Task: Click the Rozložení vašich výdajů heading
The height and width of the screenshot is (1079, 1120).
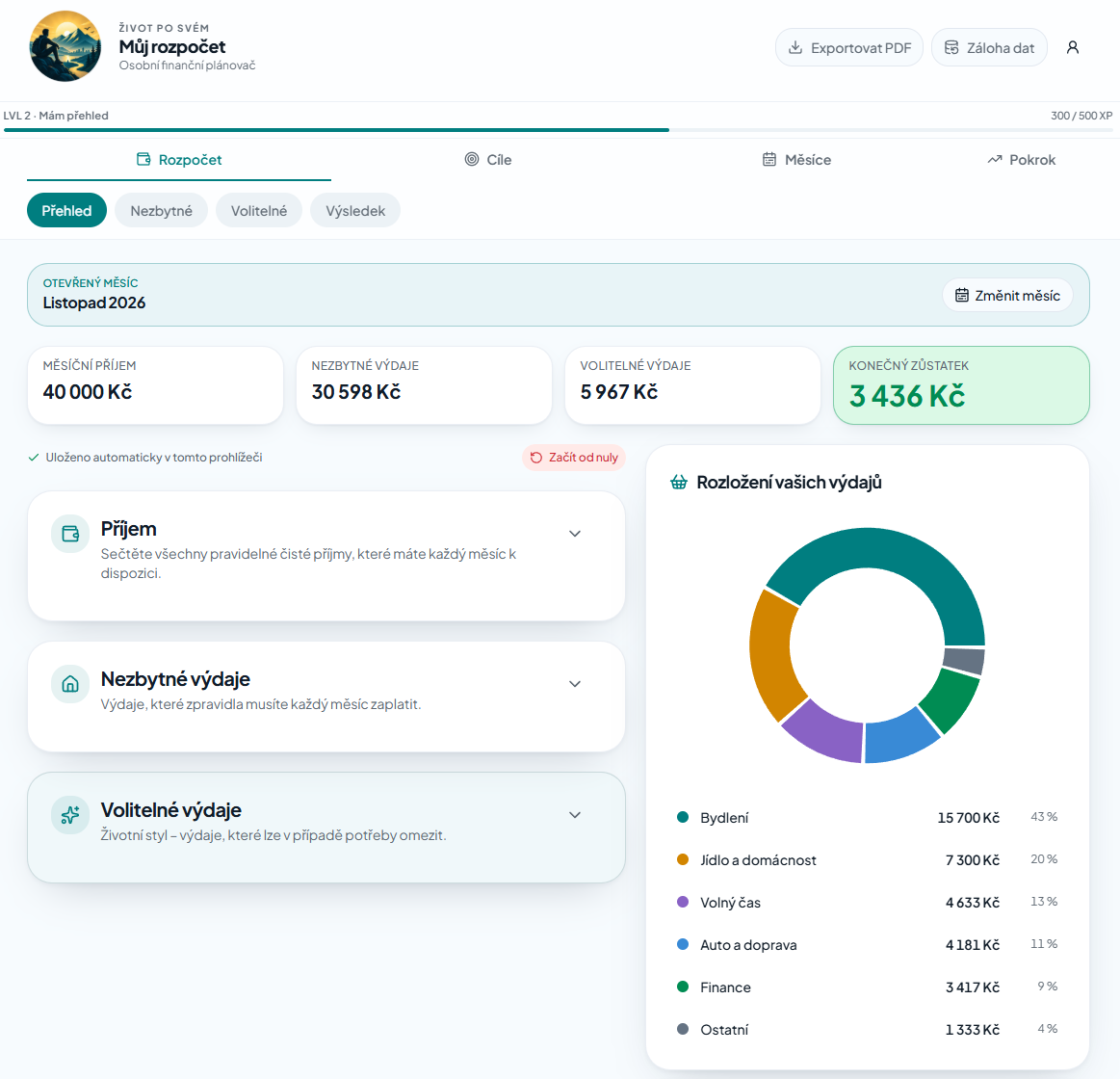Action: pos(789,483)
